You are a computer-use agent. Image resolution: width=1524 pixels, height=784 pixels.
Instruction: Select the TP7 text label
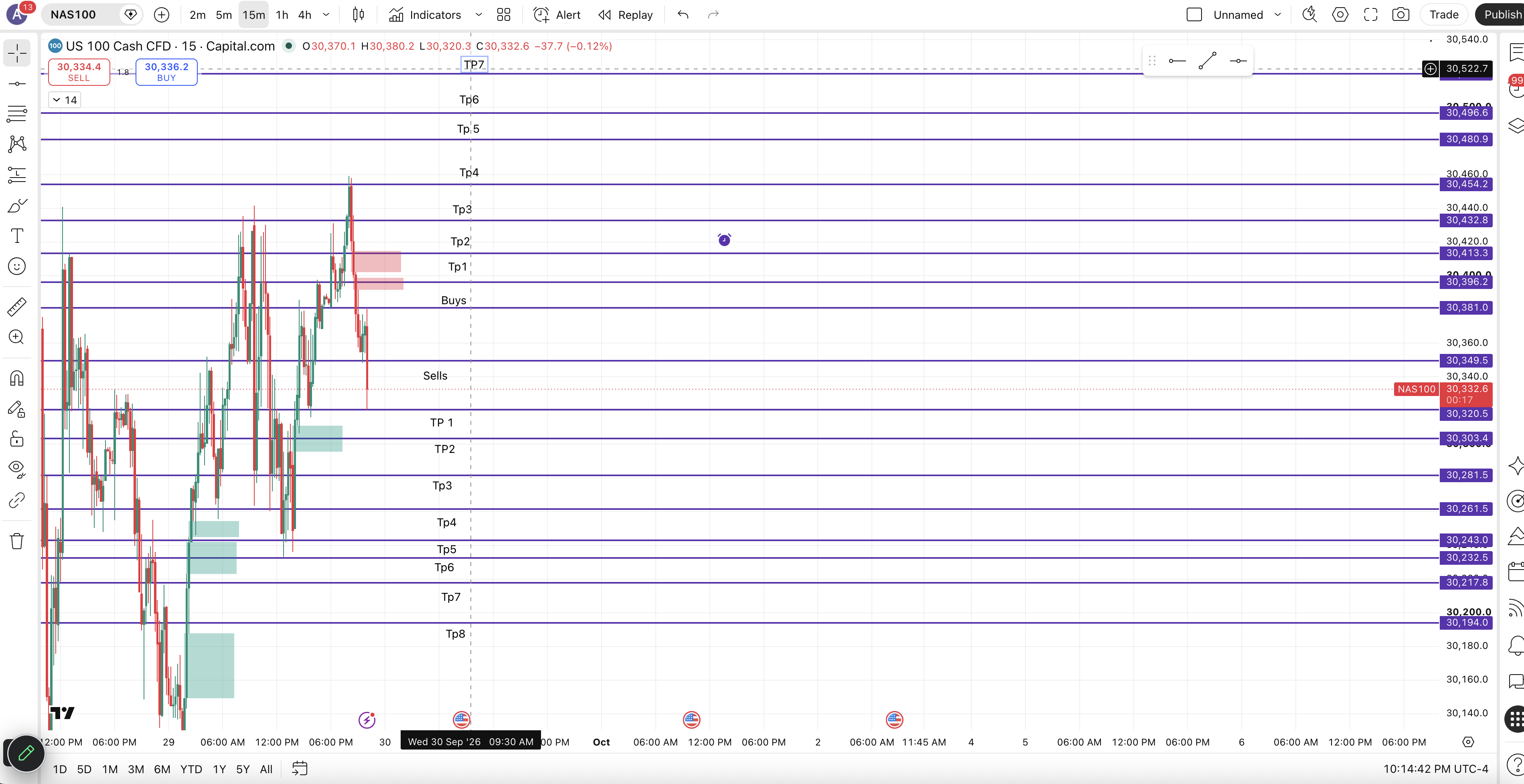click(474, 65)
